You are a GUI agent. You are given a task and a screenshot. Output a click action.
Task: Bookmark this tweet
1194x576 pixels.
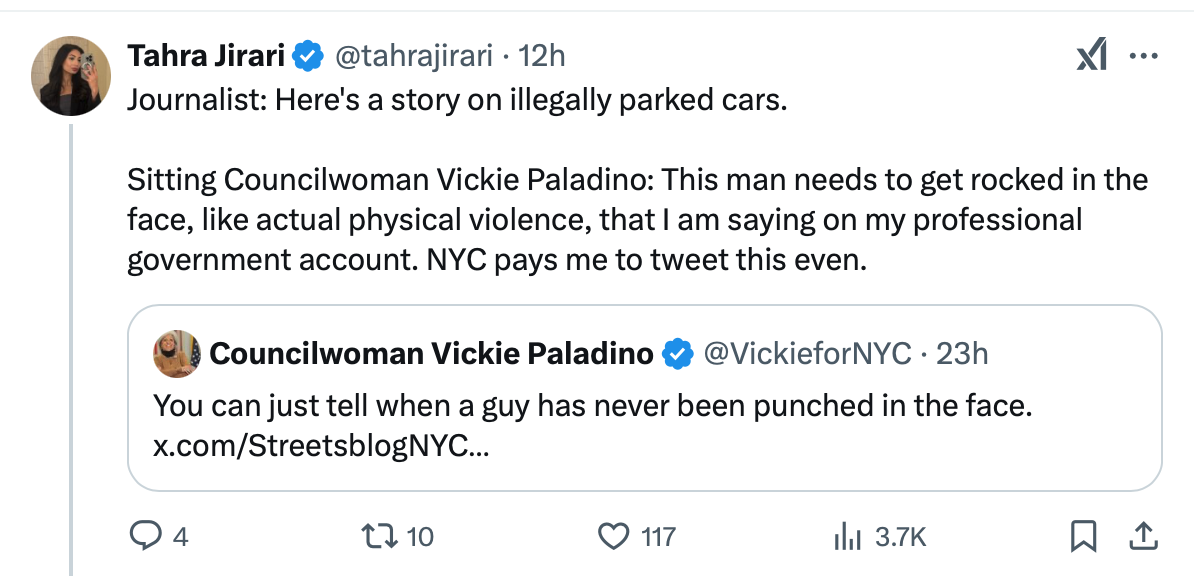1082,537
